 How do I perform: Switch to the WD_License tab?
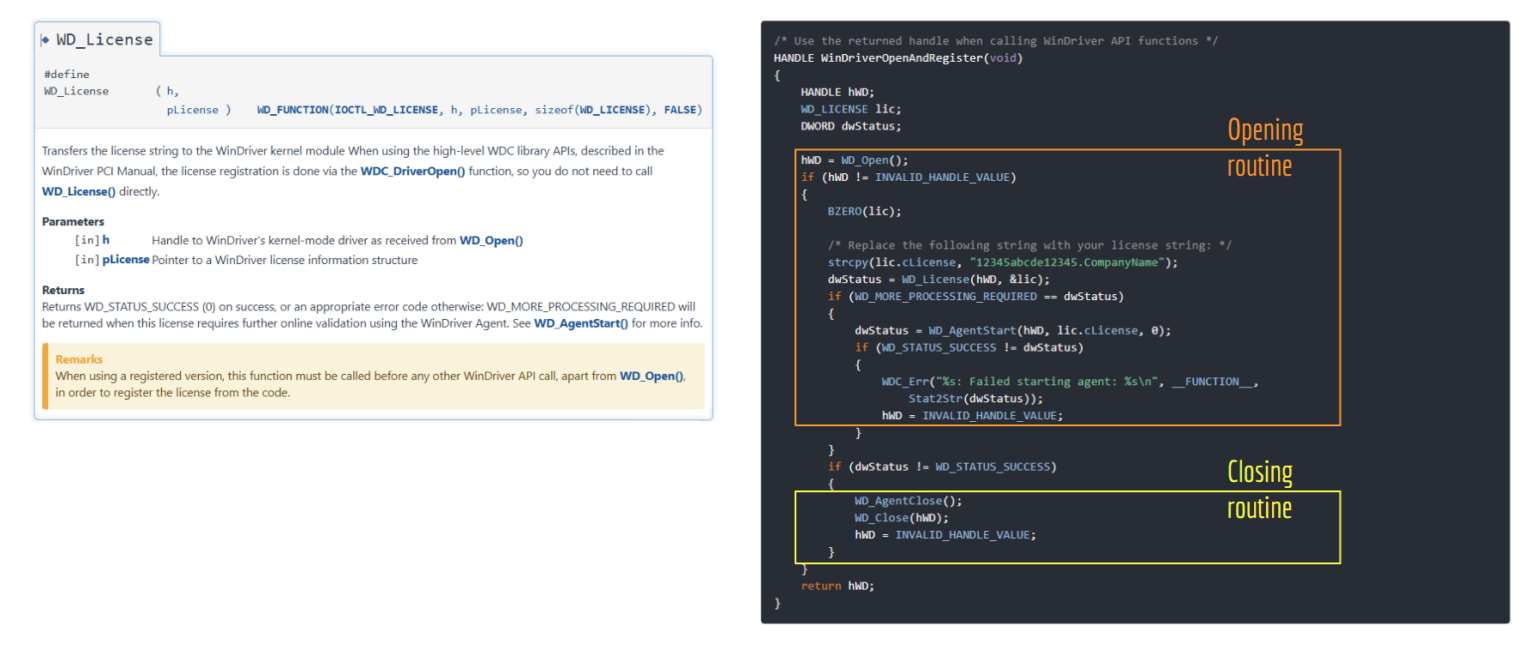105,39
